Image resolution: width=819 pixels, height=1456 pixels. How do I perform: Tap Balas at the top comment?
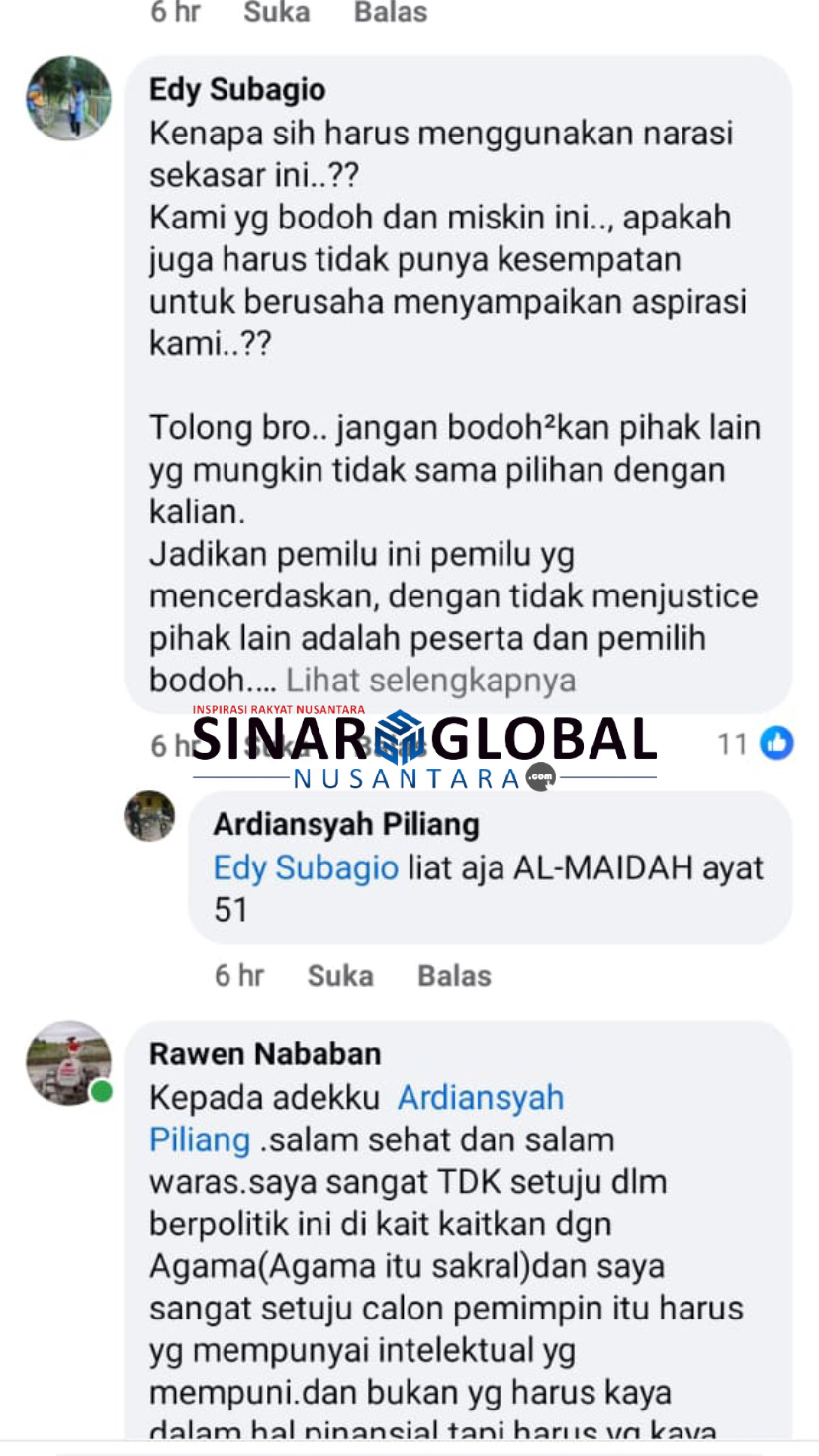[x=391, y=13]
